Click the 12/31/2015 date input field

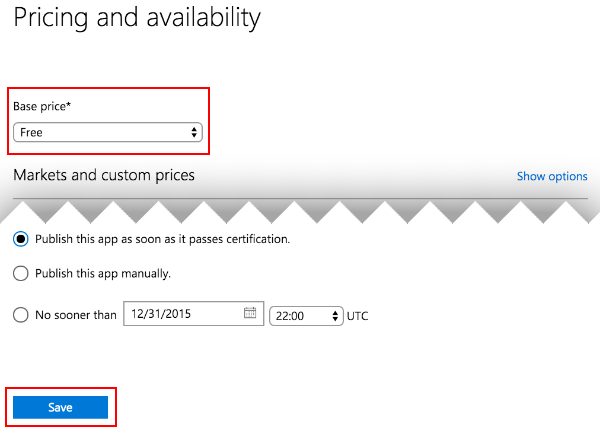click(x=180, y=314)
